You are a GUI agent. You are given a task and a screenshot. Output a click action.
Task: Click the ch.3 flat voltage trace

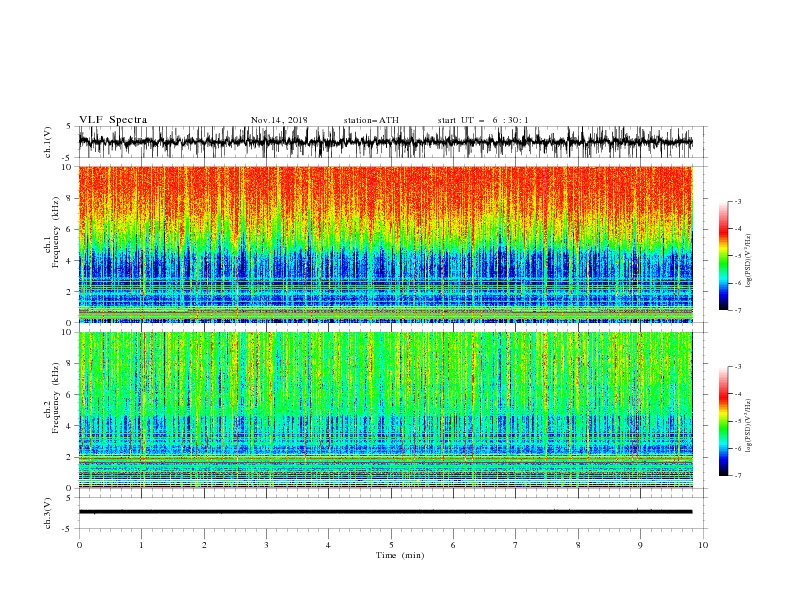(x=385, y=512)
